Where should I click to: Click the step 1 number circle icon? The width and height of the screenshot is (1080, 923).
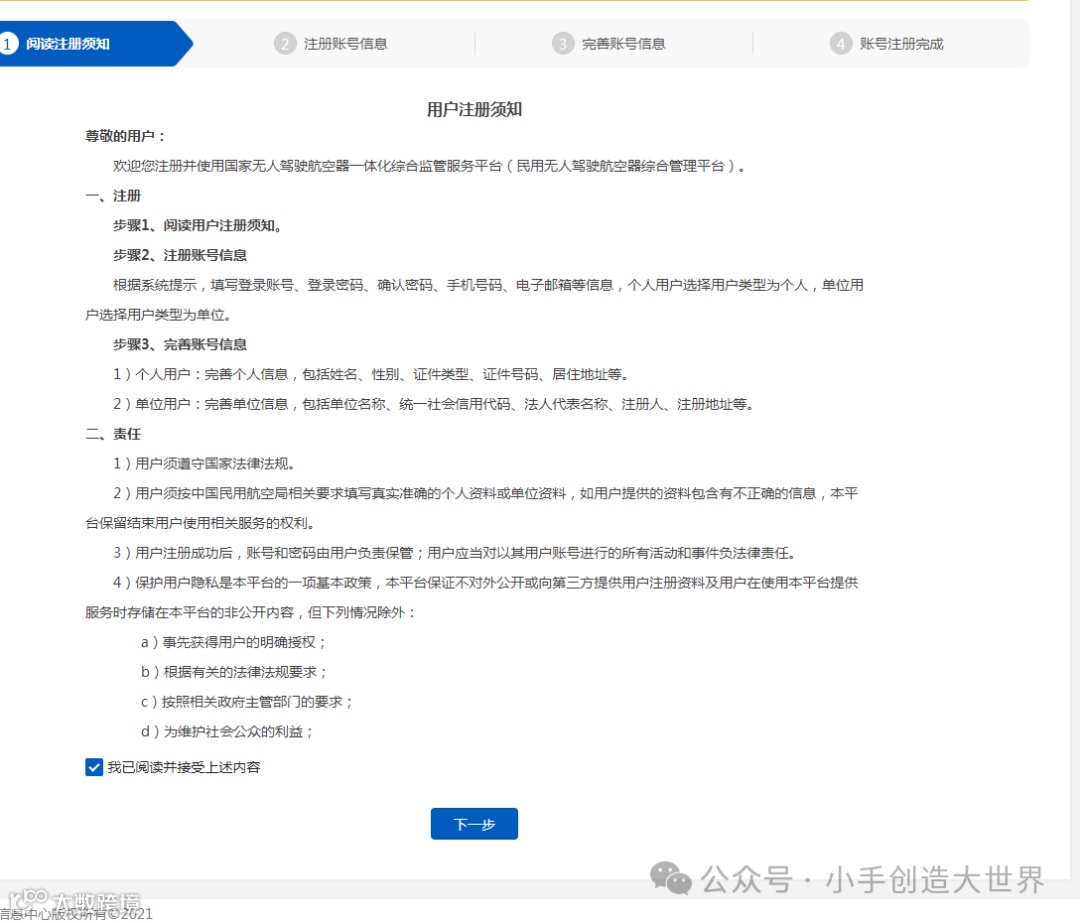coord(7,44)
